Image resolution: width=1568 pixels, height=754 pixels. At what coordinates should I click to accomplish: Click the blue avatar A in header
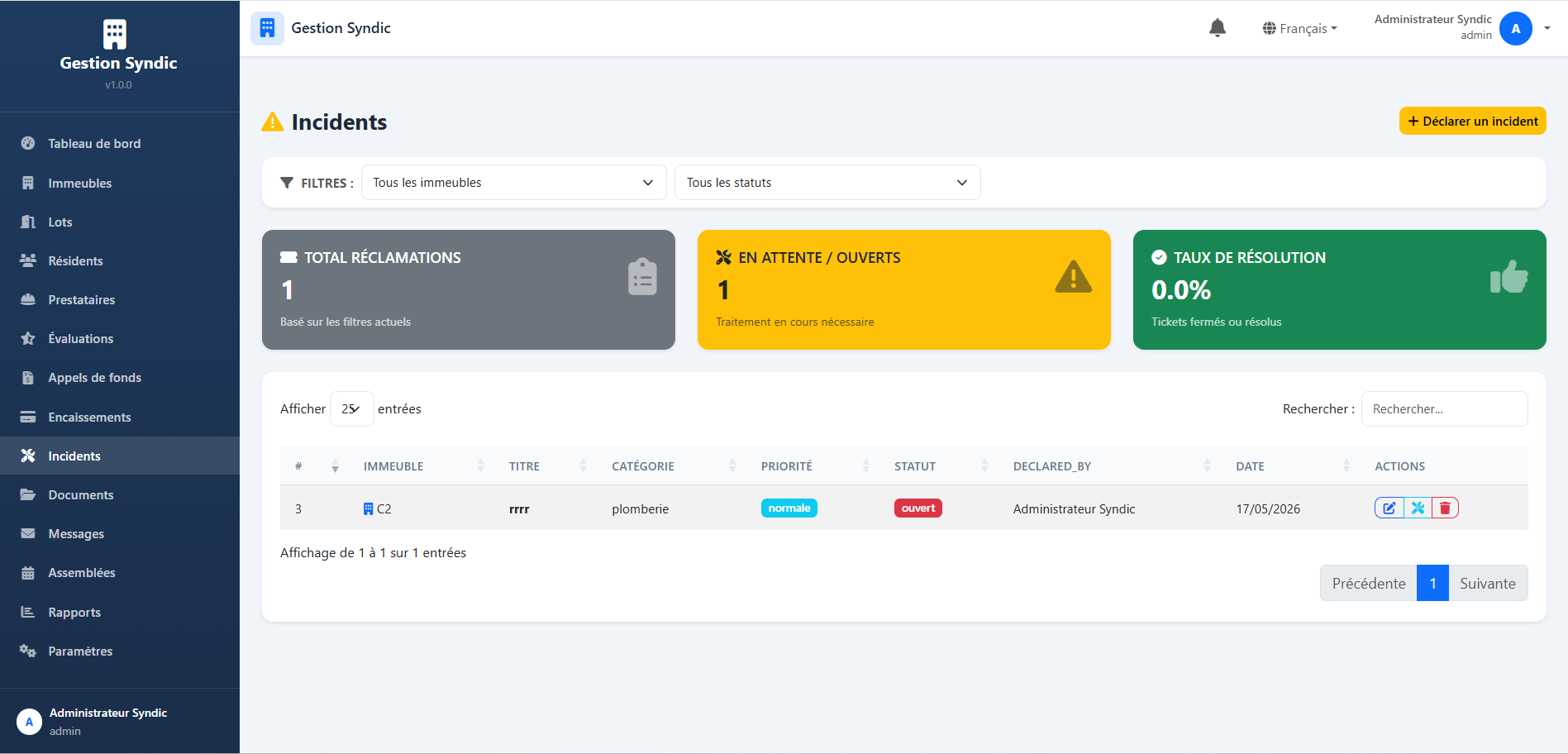1516,28
